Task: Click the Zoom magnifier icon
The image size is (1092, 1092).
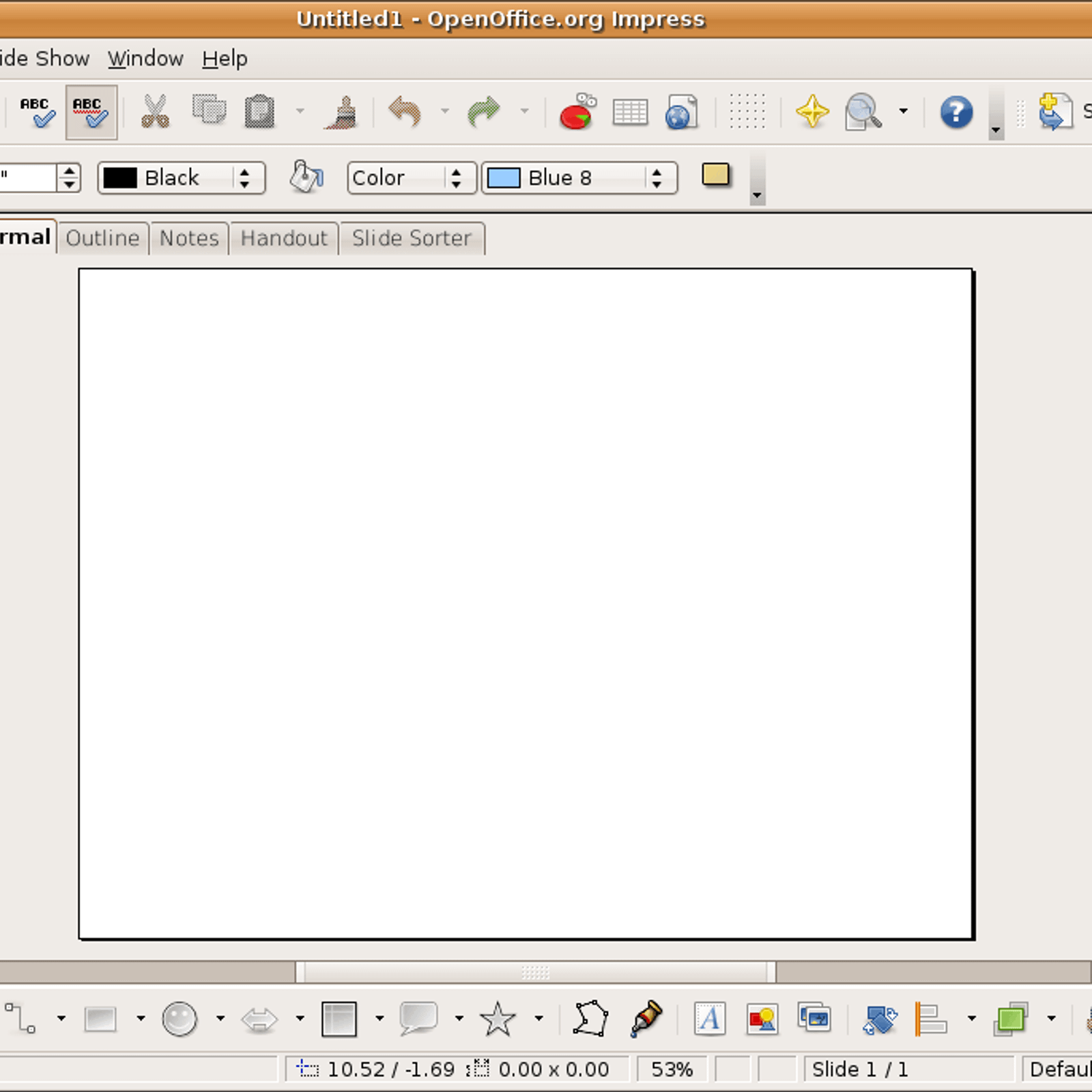Action: (x=863, y=112)
